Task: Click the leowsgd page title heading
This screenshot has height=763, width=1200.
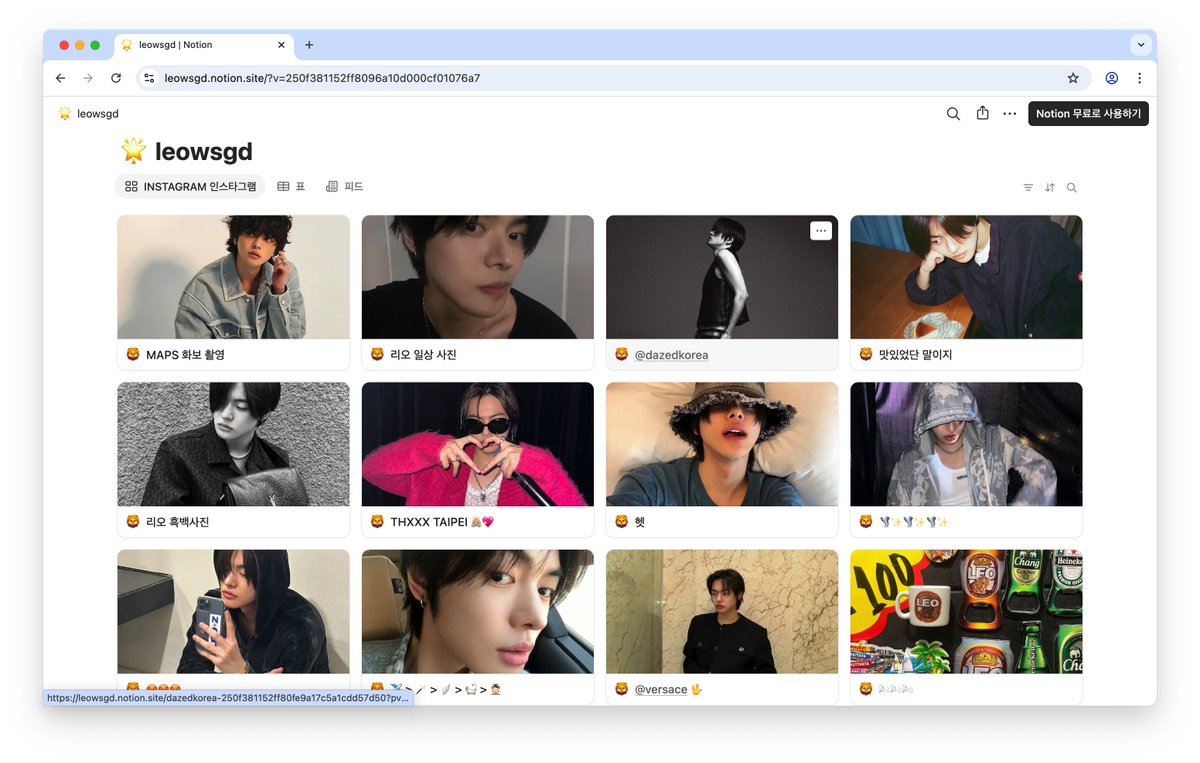Action: 203,152
